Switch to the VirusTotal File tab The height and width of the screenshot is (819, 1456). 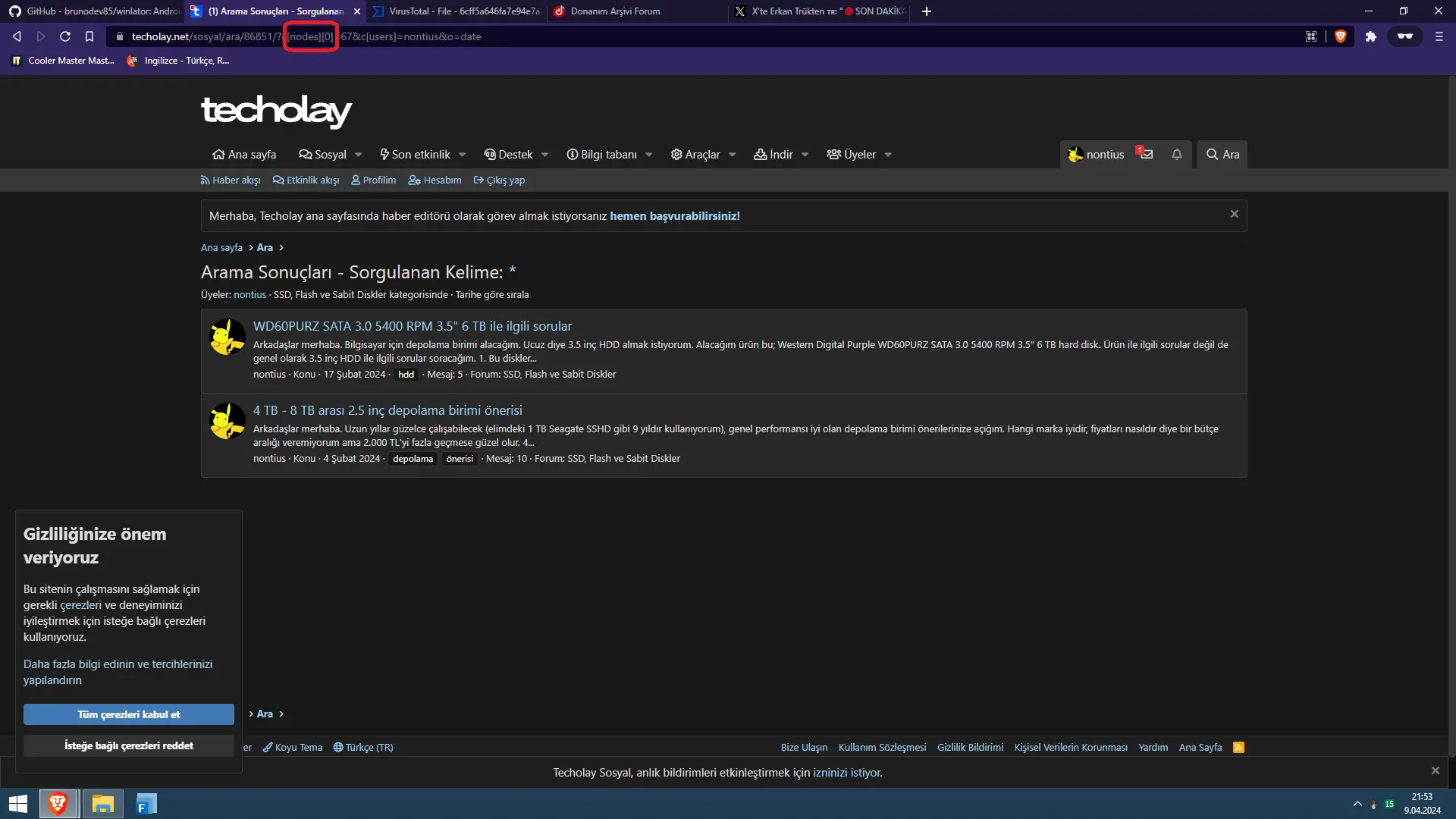coord(455,11)
